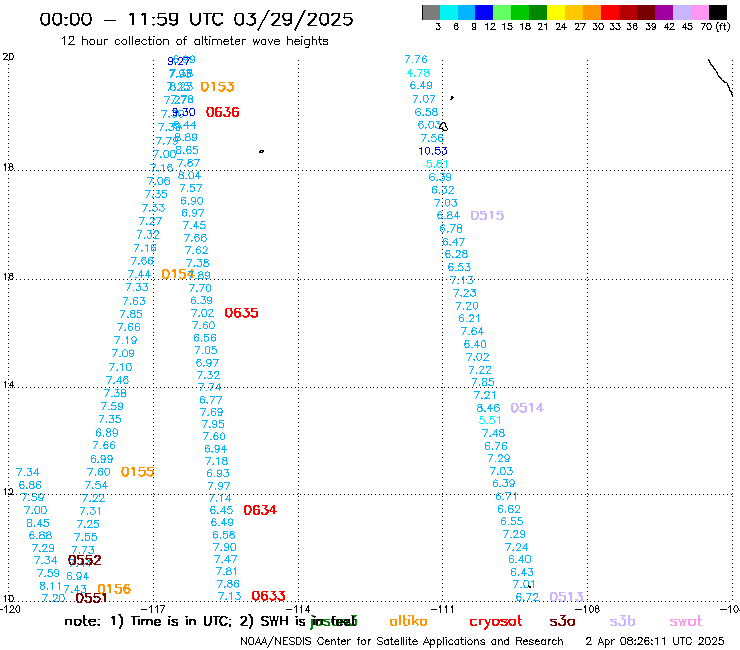Click the -120 longitude axis label
This screenshot has width=740, height=650.
[x=10, y=609]
